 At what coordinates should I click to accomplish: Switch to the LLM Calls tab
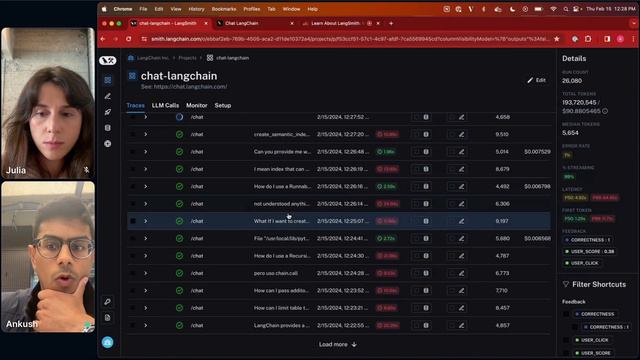coord(165,105)
